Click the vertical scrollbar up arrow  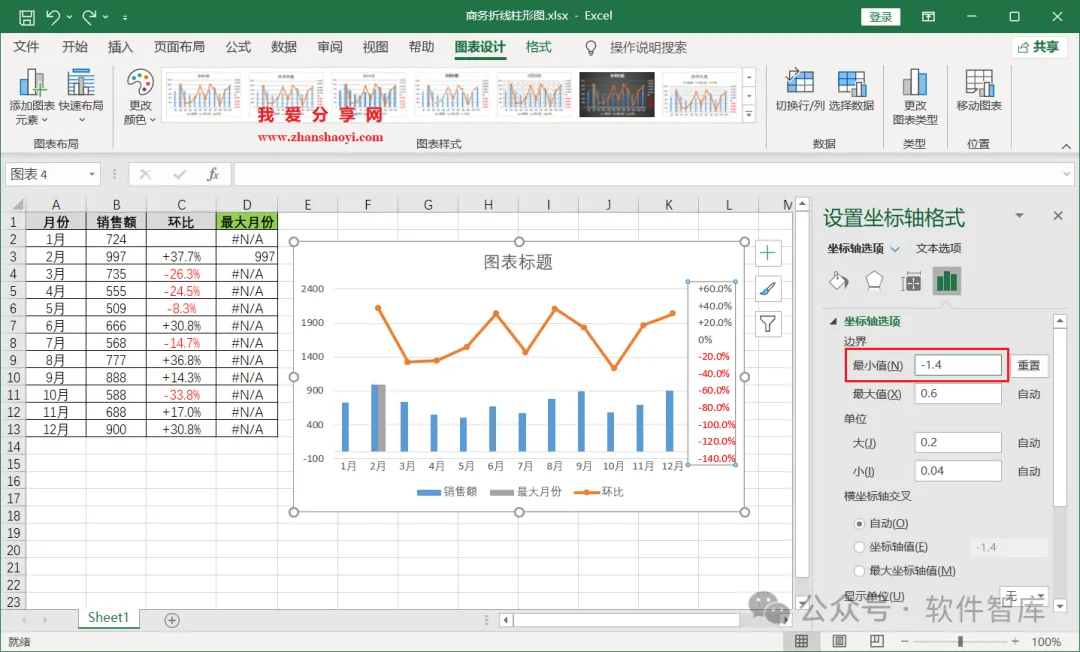pos(802,204)
